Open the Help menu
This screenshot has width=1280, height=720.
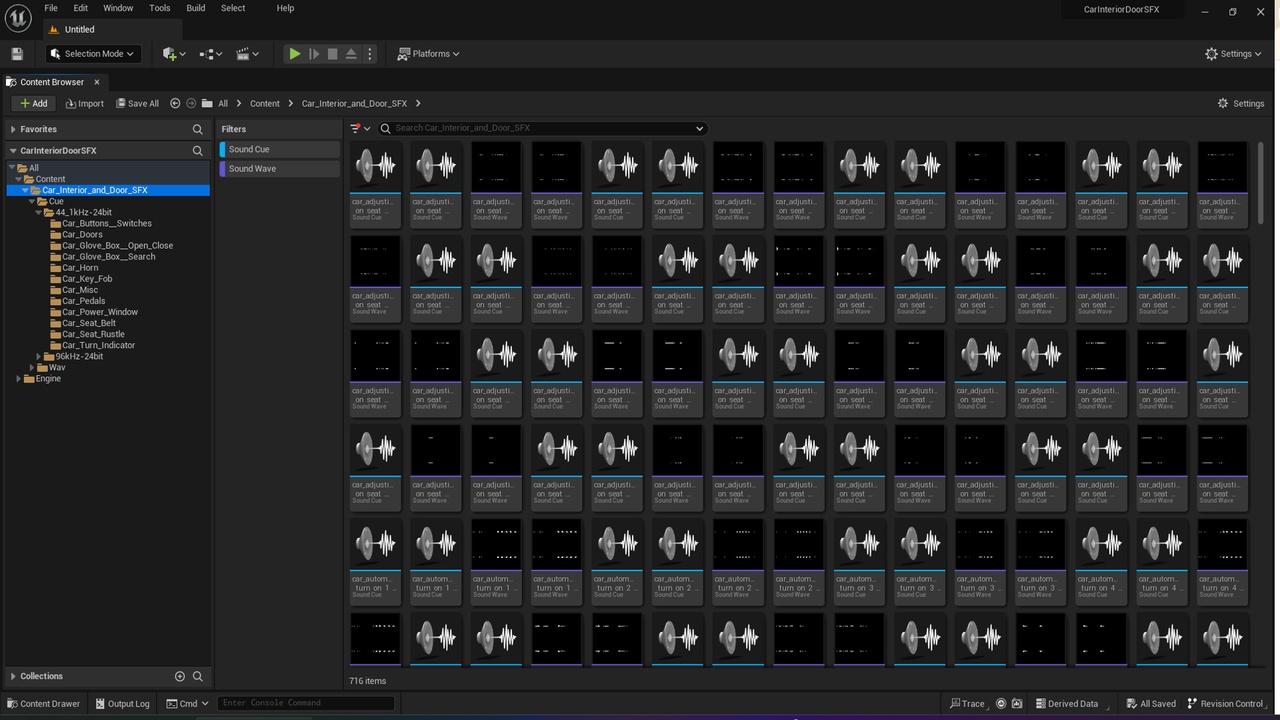tap(285, 8)
